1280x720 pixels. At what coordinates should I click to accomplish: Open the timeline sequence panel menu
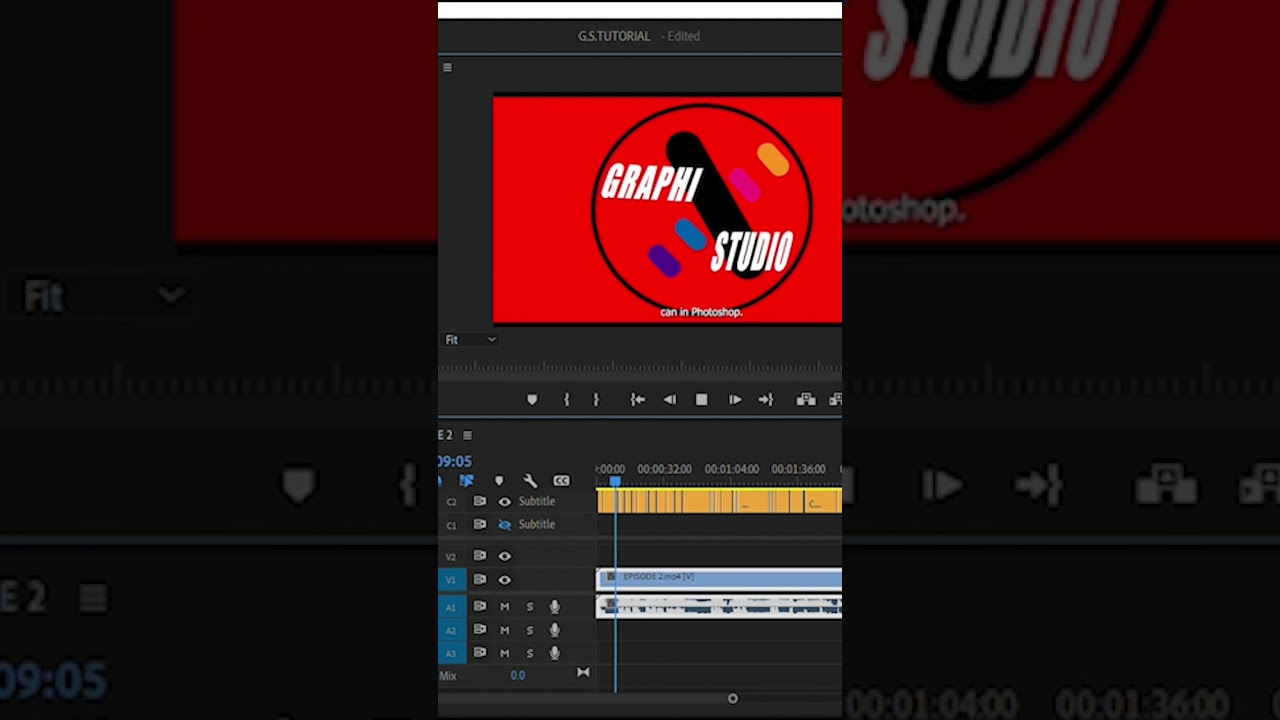(x=467, y=435)
